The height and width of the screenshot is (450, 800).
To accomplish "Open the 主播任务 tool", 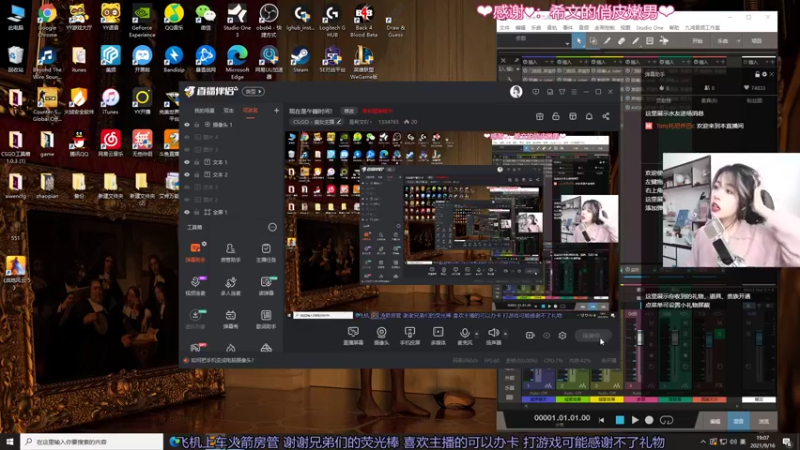I will coord(266,253).
